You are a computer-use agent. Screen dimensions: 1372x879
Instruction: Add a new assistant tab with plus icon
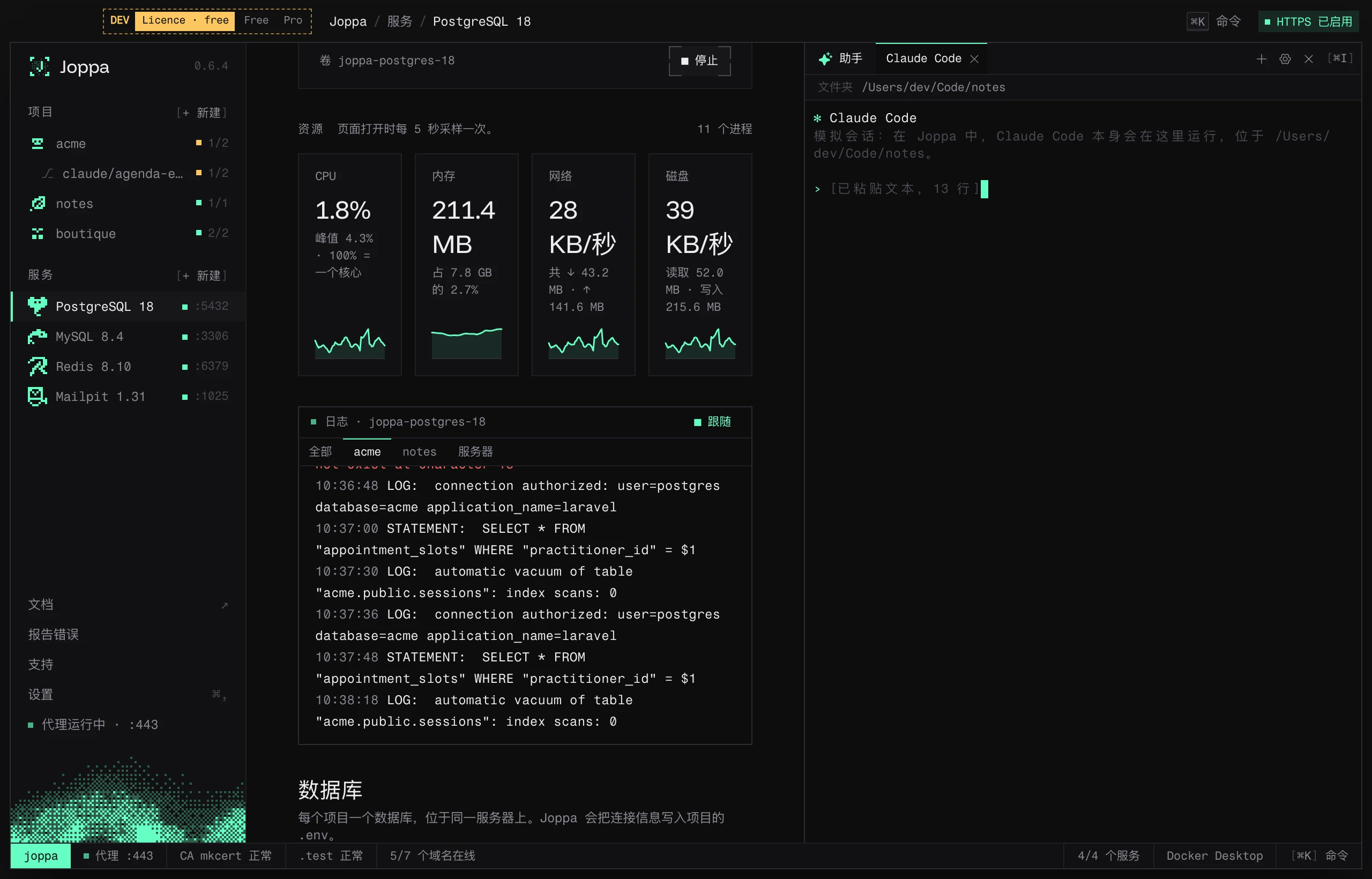point(1261,59)
